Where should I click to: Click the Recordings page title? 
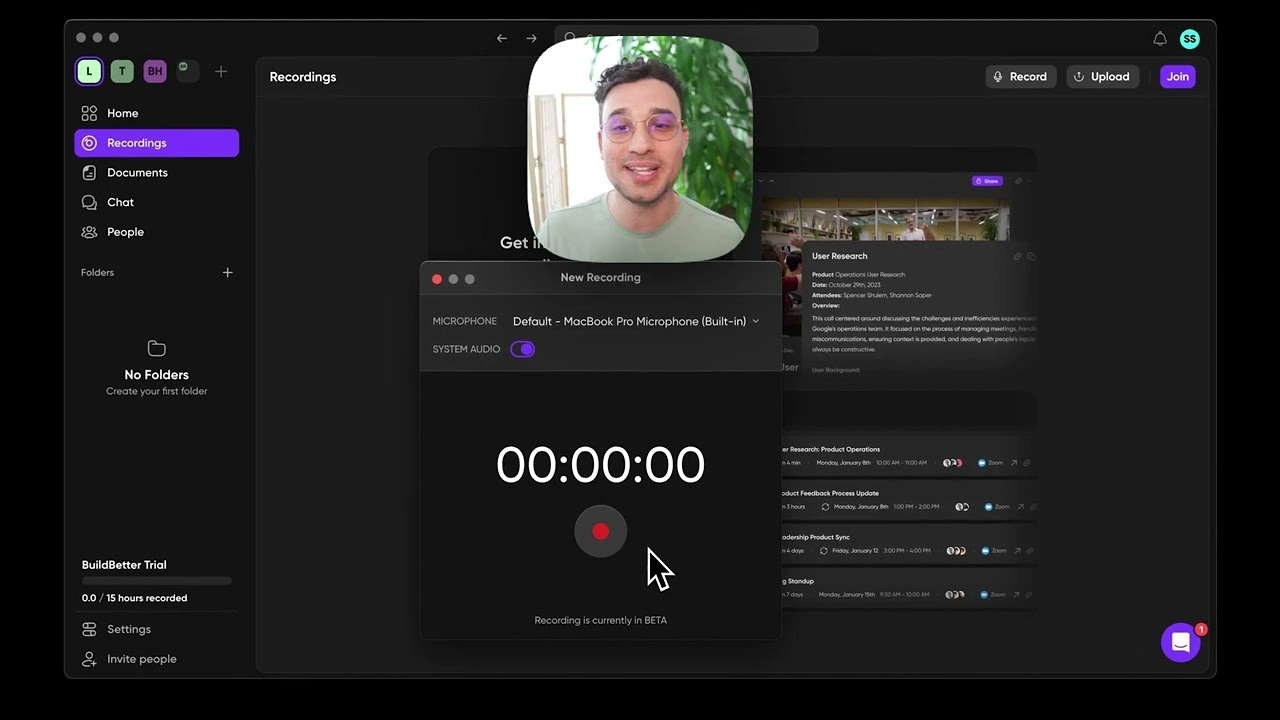pos(303,77)
